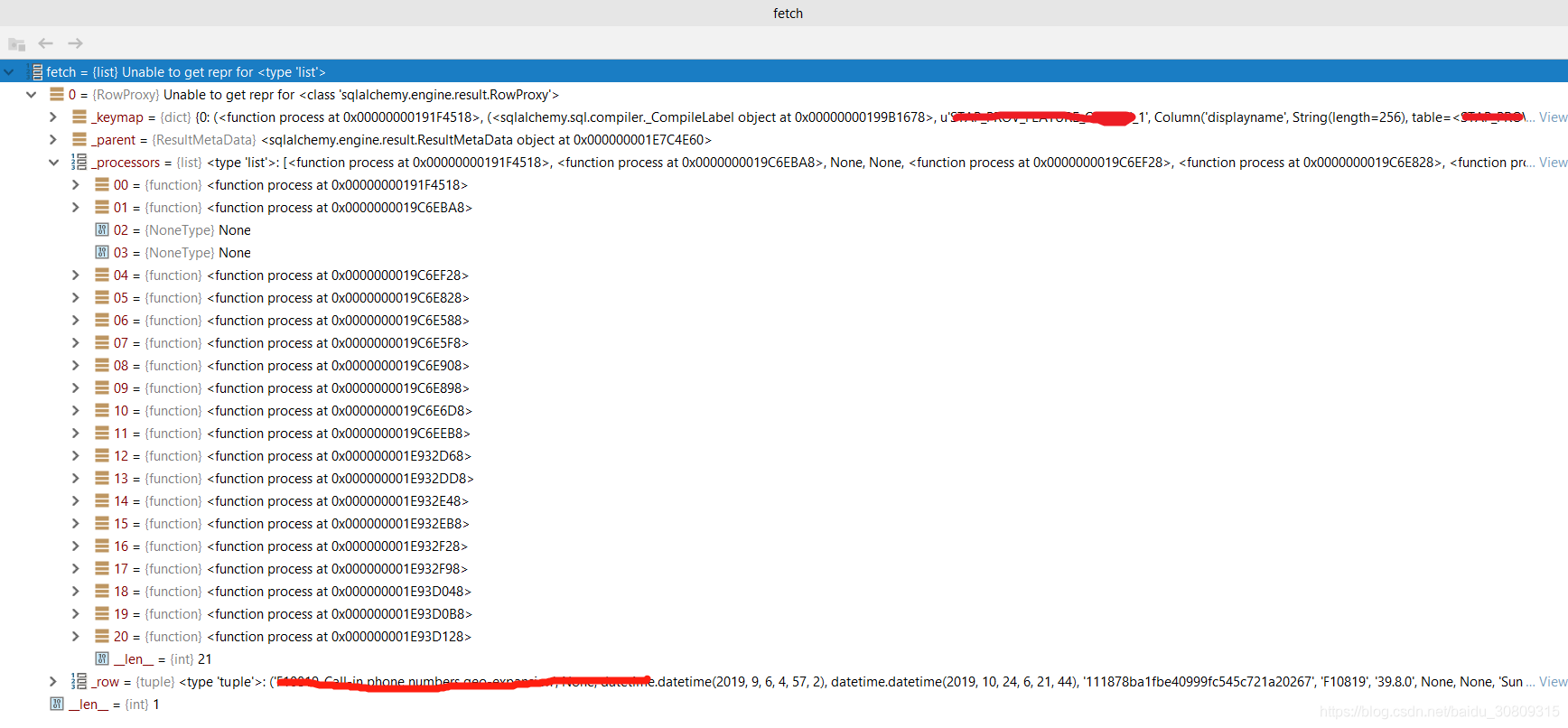Click the tuple icon beside _row
The height and width of the screenshot is (728, 1568).
point(79,682)
